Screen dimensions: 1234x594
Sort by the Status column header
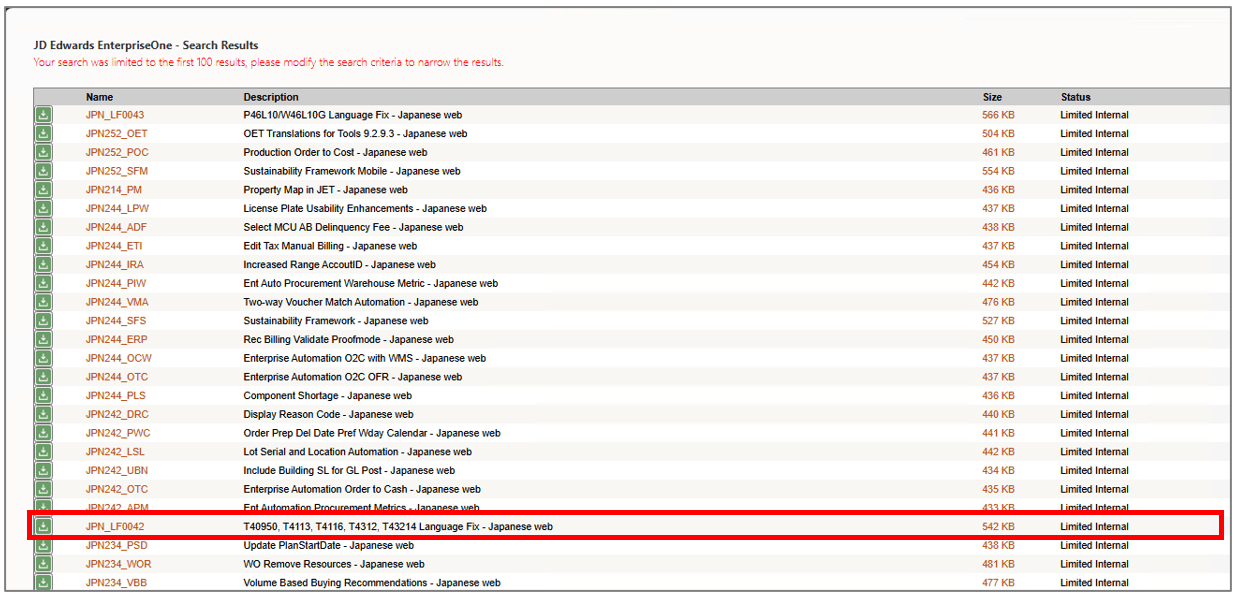click(1076, 97)
